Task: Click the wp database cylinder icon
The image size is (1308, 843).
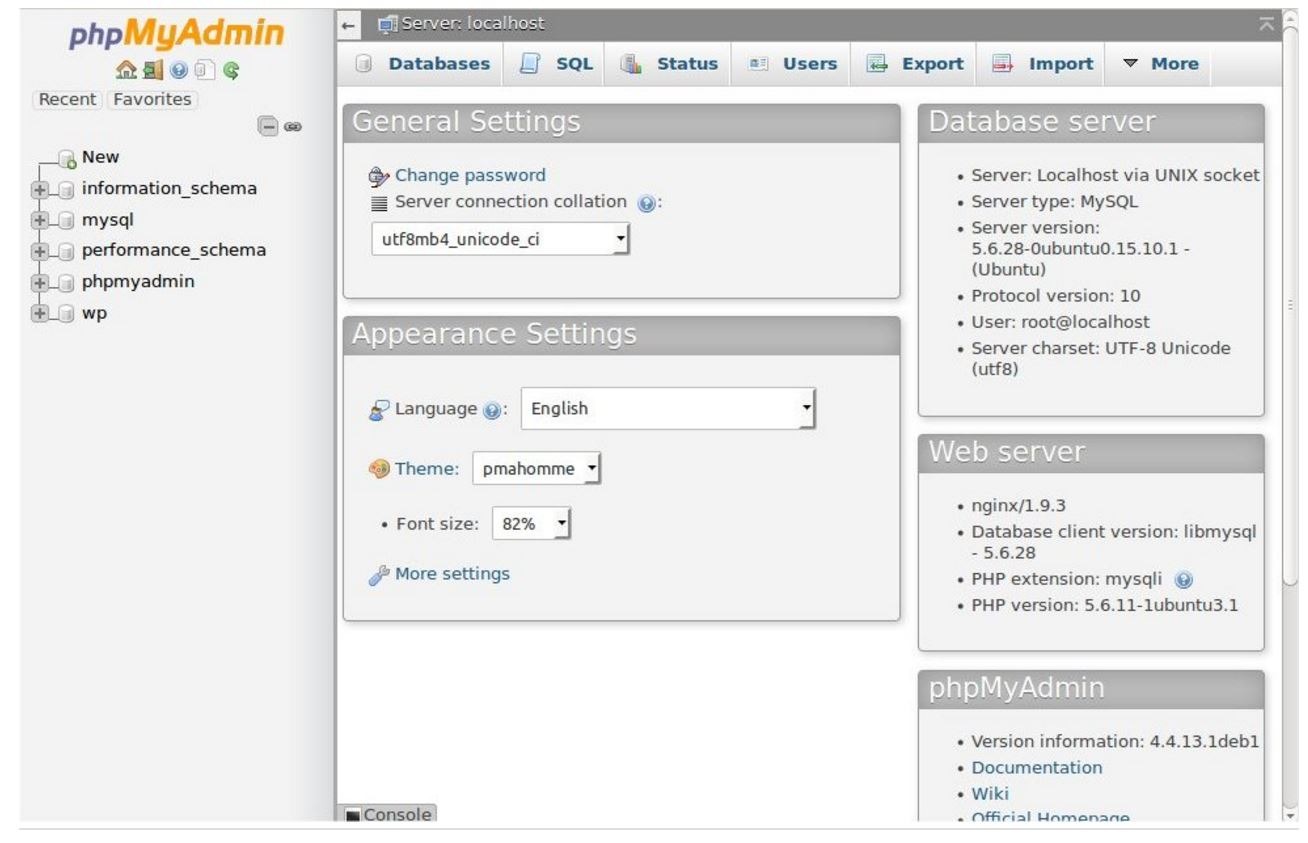Action: tap(66, 313)
